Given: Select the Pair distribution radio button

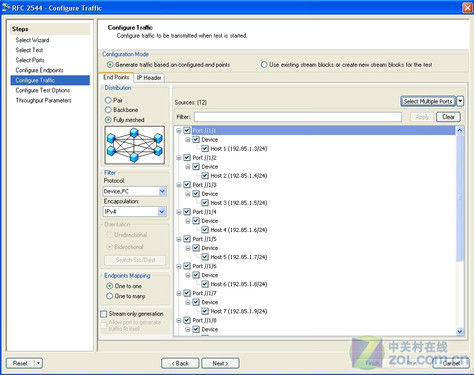Looking at the screenshot, I should (x=108, y=100).
